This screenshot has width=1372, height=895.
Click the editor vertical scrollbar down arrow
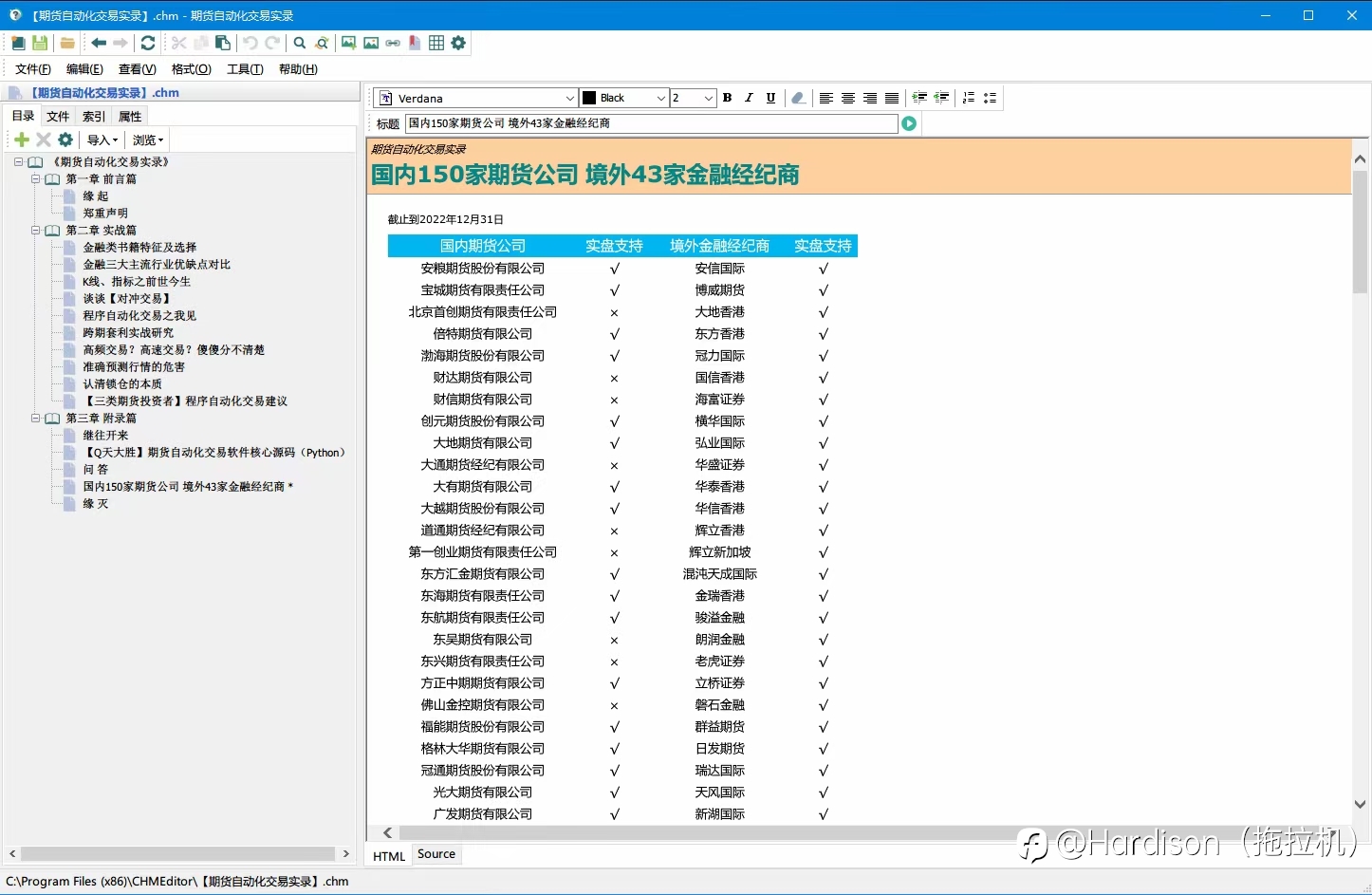point(1360,804)
